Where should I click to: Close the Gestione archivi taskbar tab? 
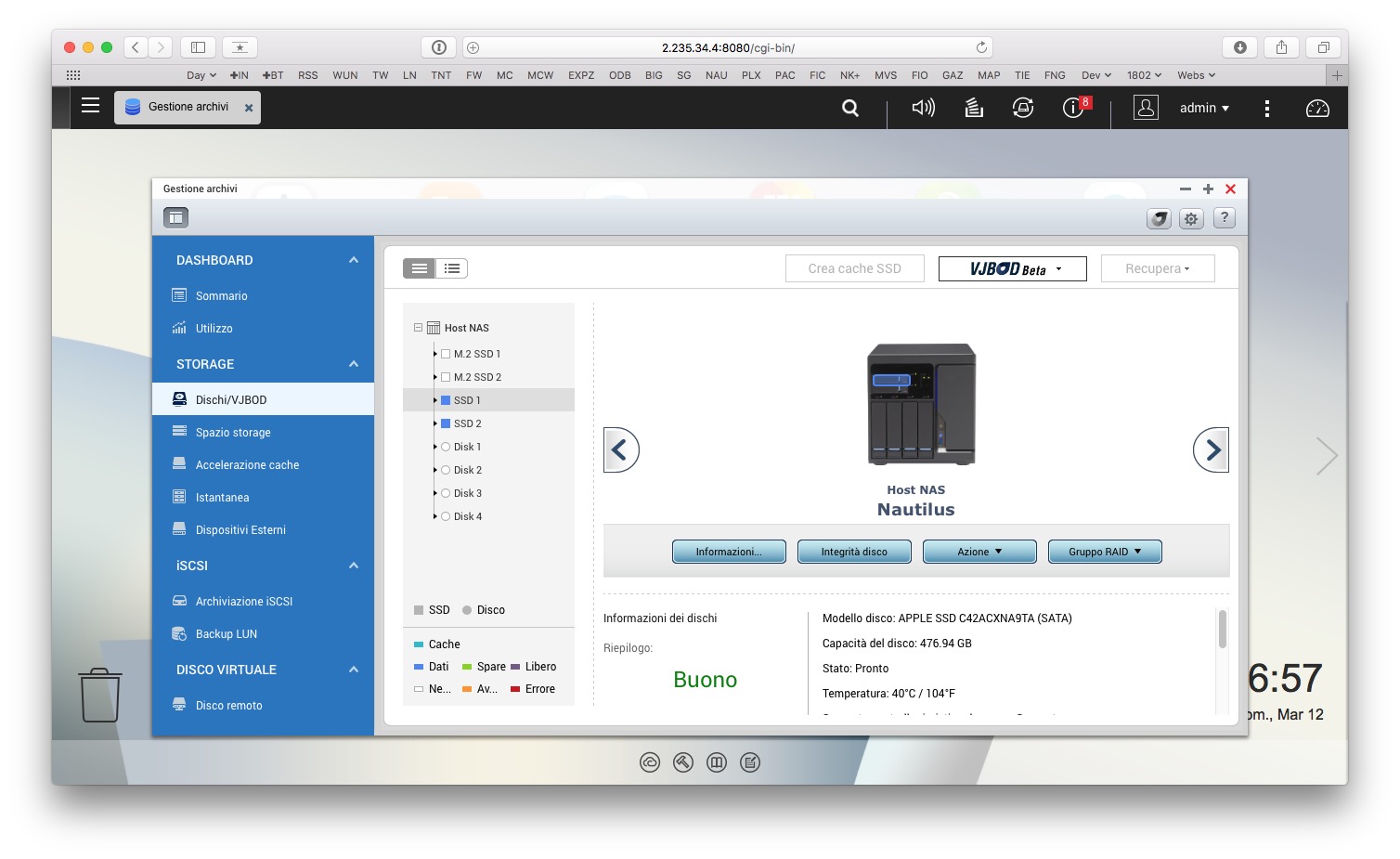click(249, 108)
